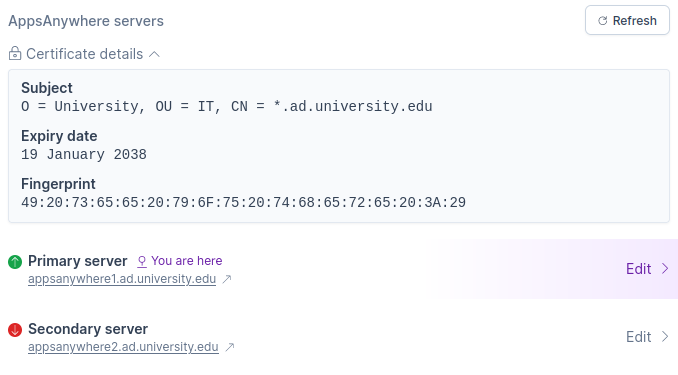Click external link arrow for secondary server
Screen dimensions: 678x375
point(230,347)
